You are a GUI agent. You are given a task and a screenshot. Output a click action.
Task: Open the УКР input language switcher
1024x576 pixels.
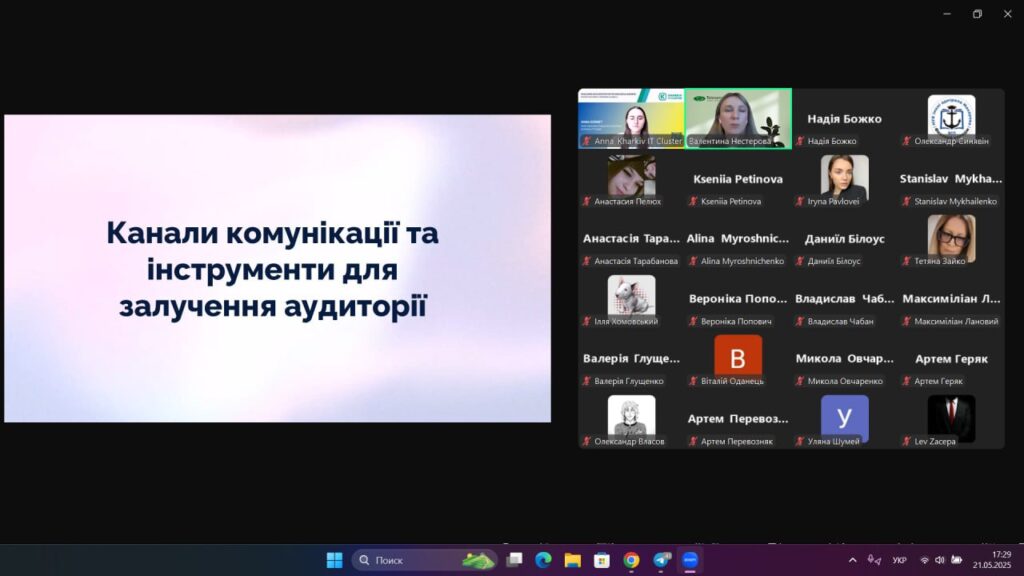pyautogui.click(x=900, y=560)
